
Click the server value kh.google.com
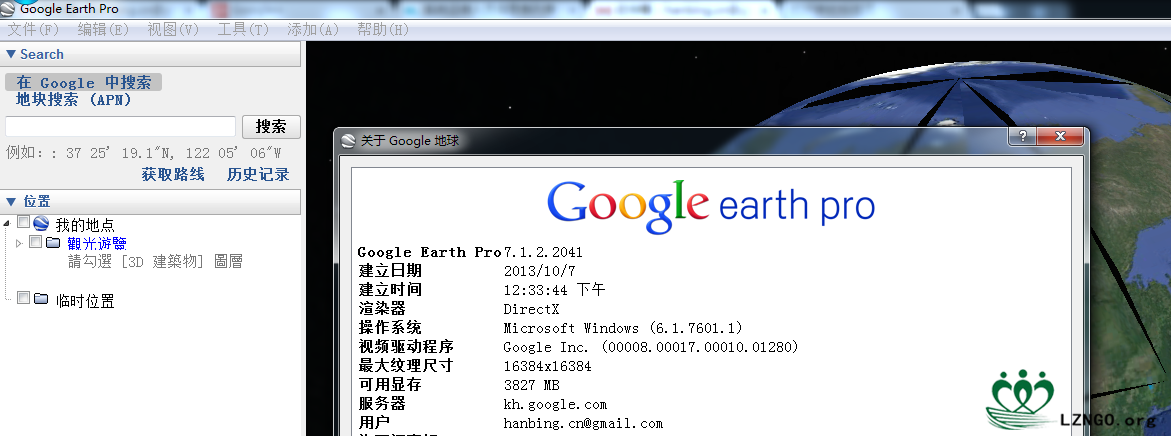[x=555, y=405]
